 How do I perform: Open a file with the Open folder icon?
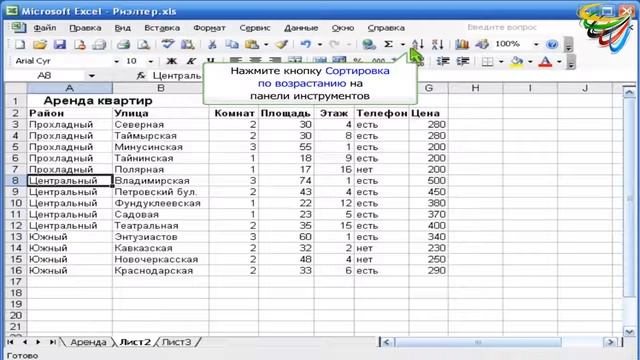point(40,44)
